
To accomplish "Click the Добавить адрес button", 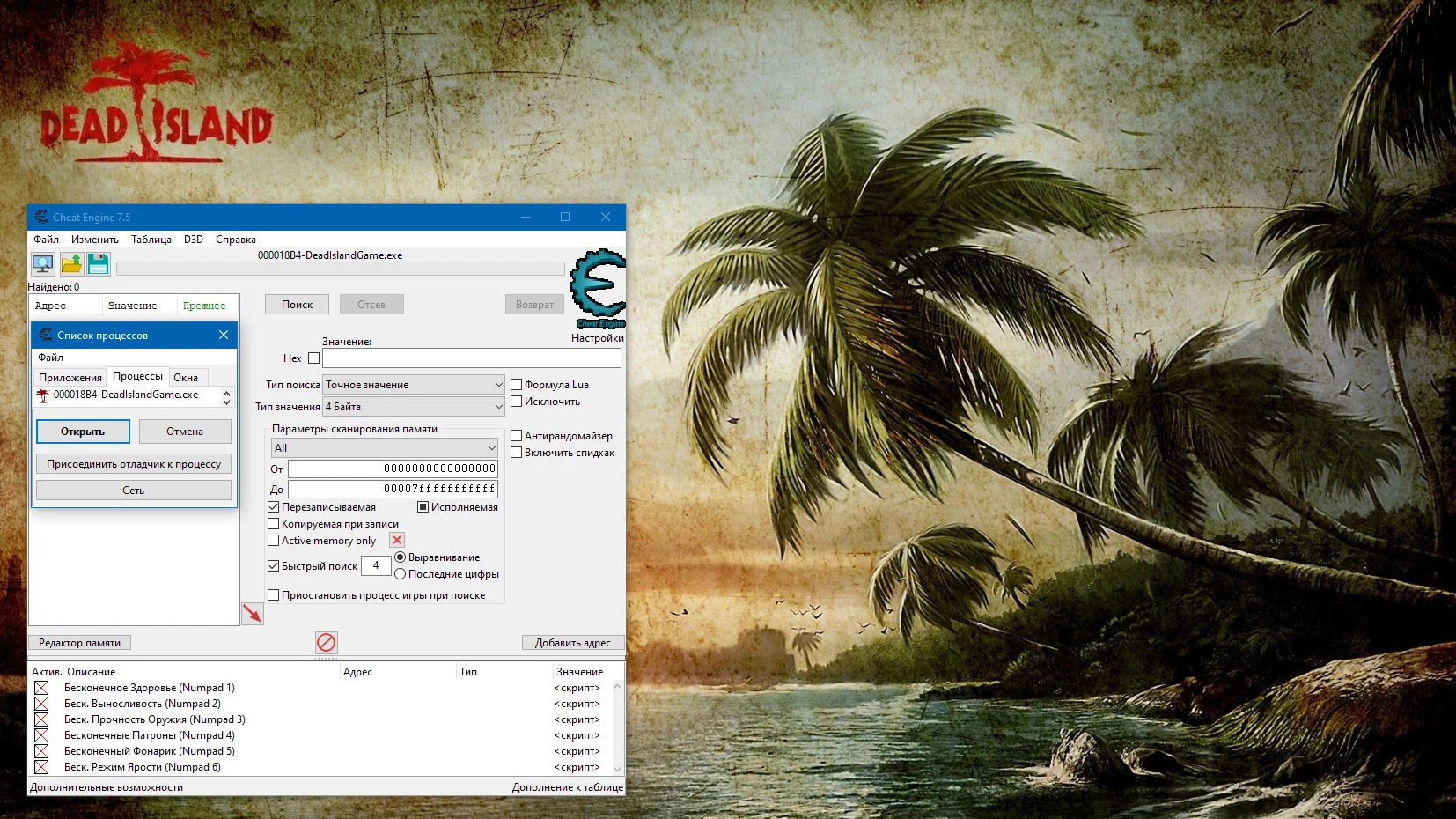I will [x=574, y=642].
